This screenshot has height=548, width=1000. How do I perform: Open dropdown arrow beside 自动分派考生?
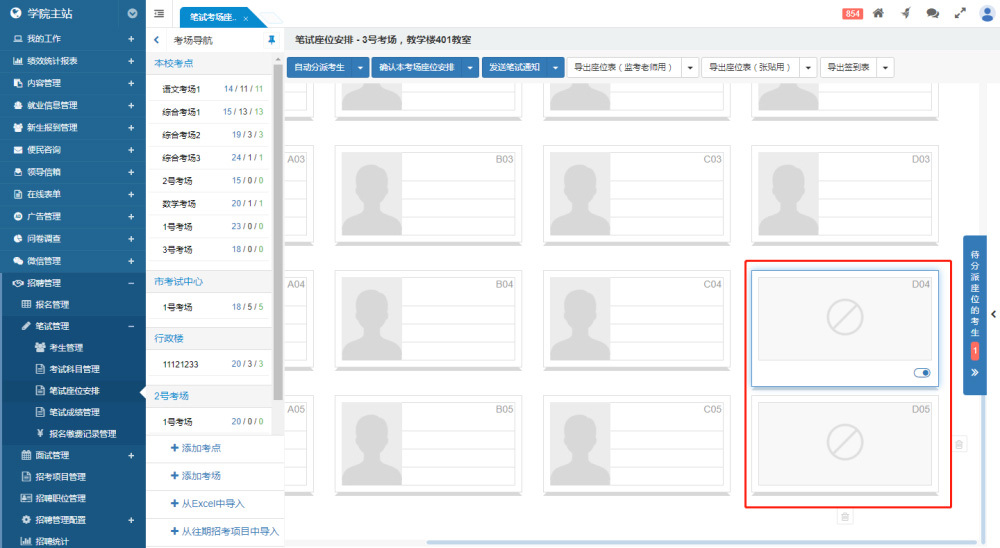tap(360, 67)
